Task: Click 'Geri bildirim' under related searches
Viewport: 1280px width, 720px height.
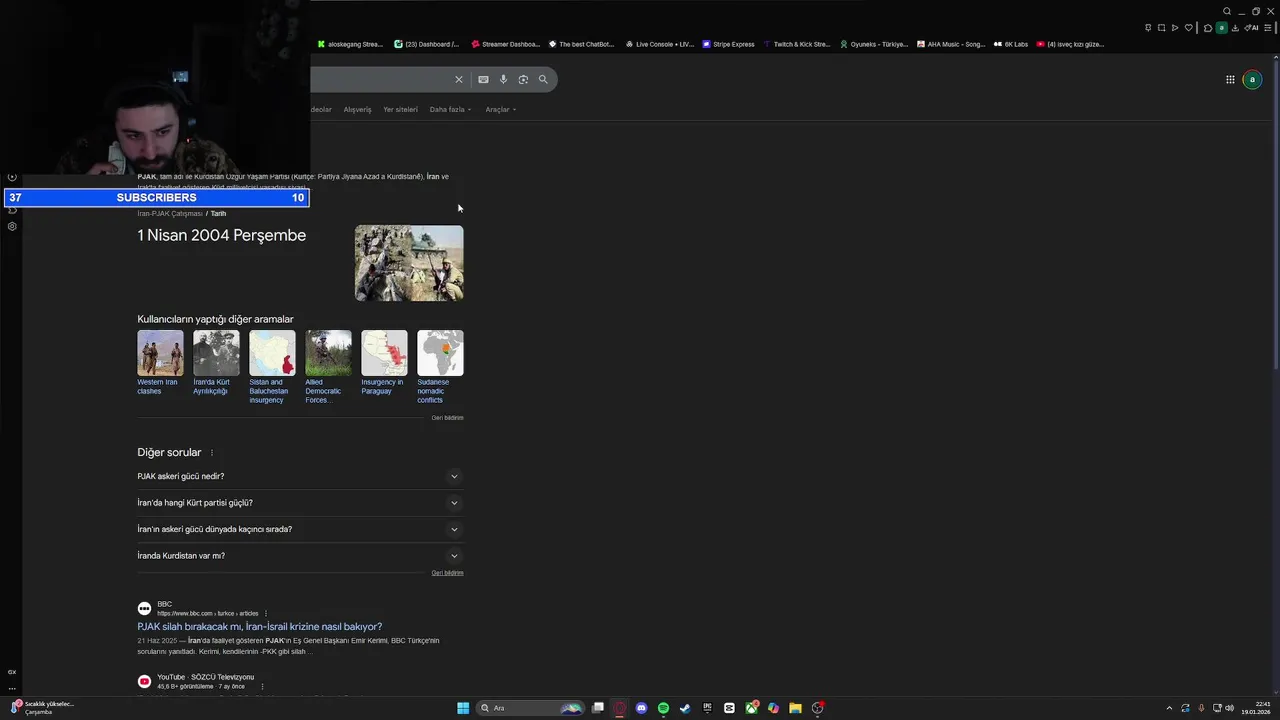Action: pos(447,418)
